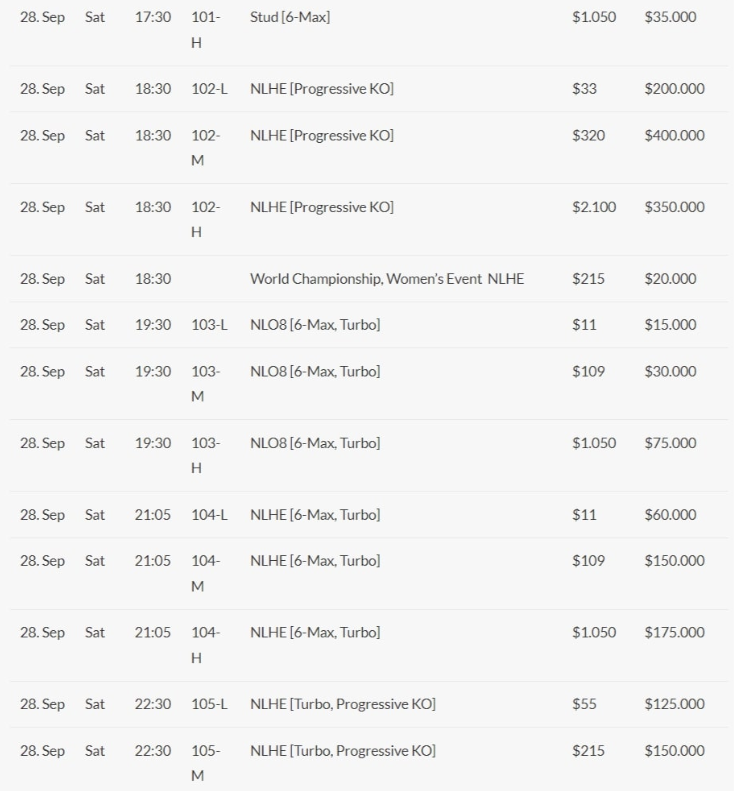
Task: Click the $2.100 buy-in for event 102-H
Action: pyautogui.click(x=593, y=207)
